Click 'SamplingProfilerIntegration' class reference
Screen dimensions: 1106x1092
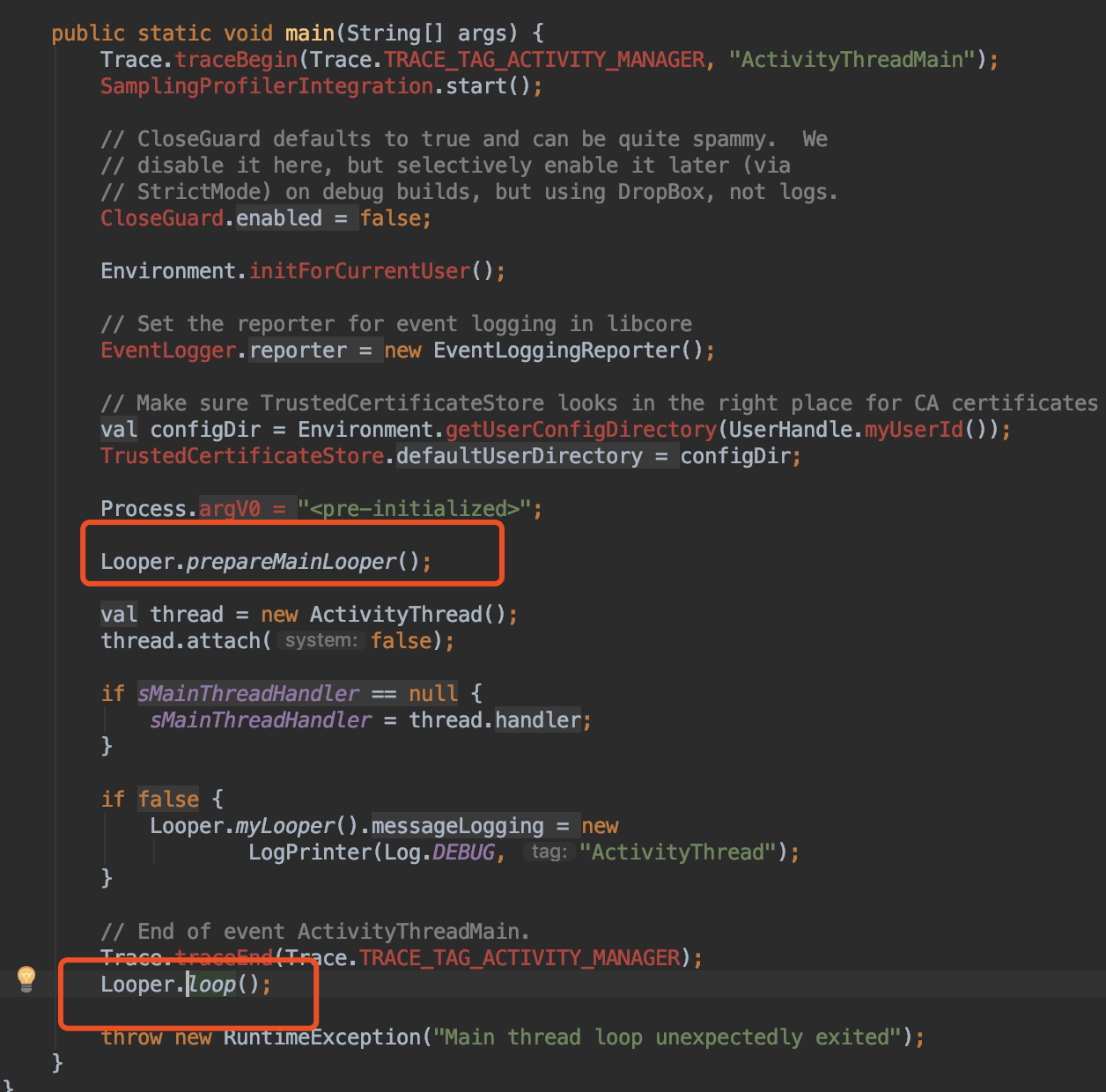tap(267, 86)
